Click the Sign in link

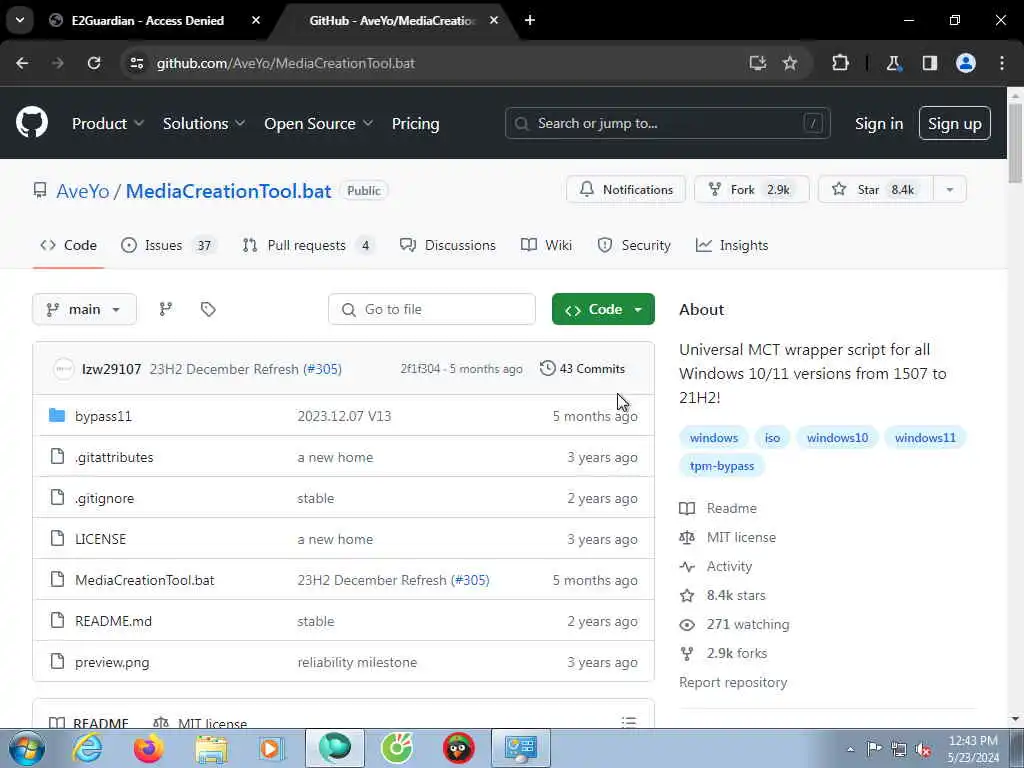click(878, 123)
